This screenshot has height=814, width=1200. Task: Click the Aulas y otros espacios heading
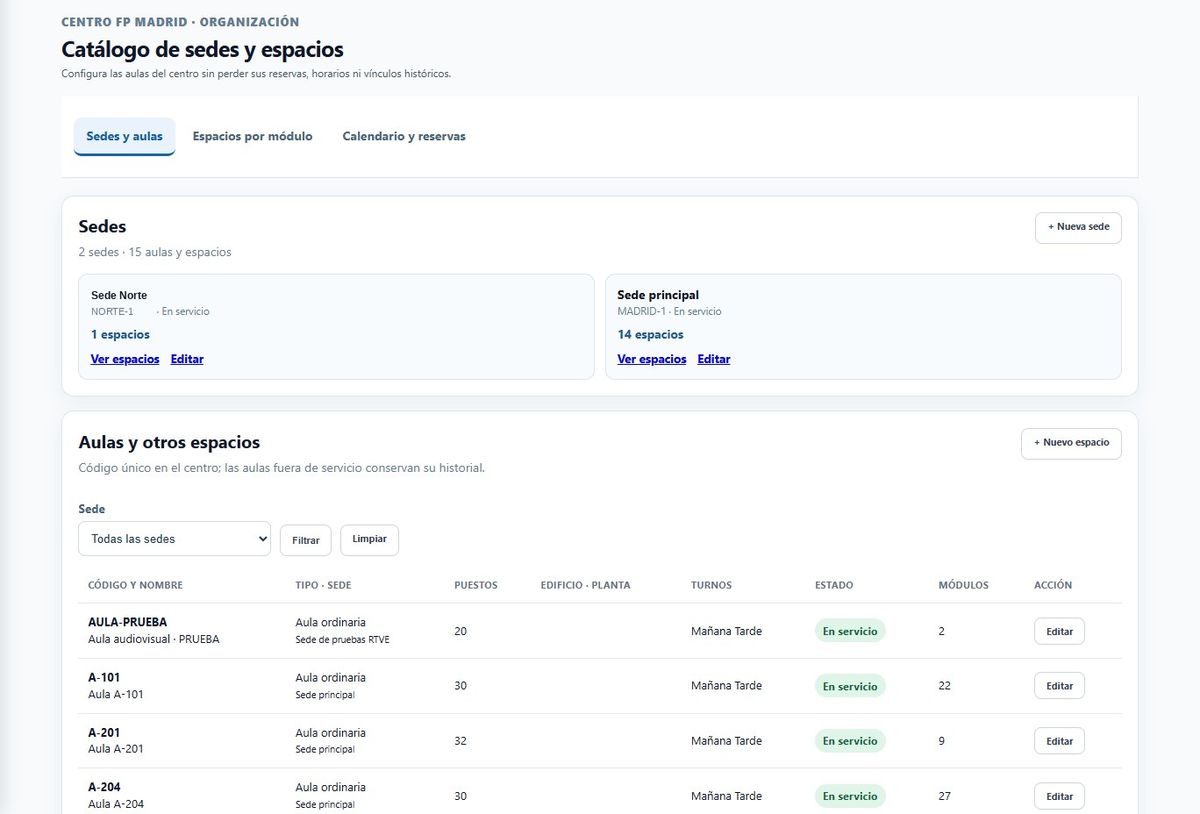[169, 442]
